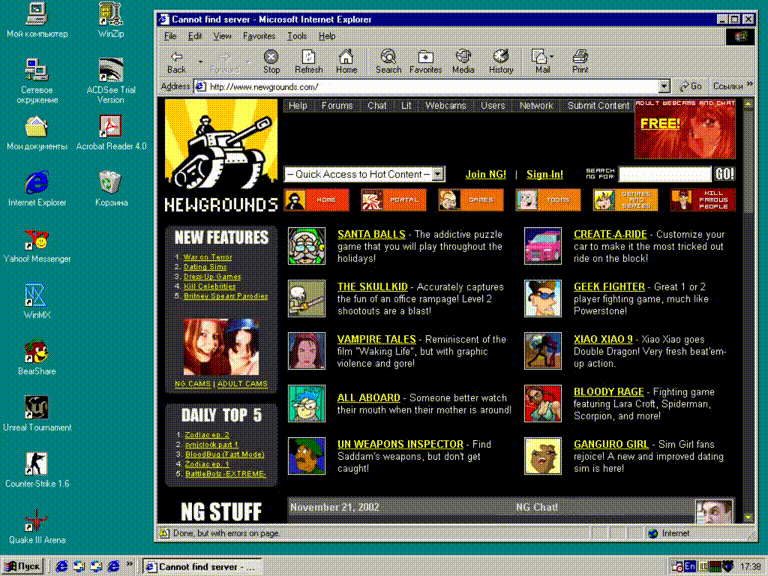Open the VAMPIRE TALES link

click(x=376, y=339)
